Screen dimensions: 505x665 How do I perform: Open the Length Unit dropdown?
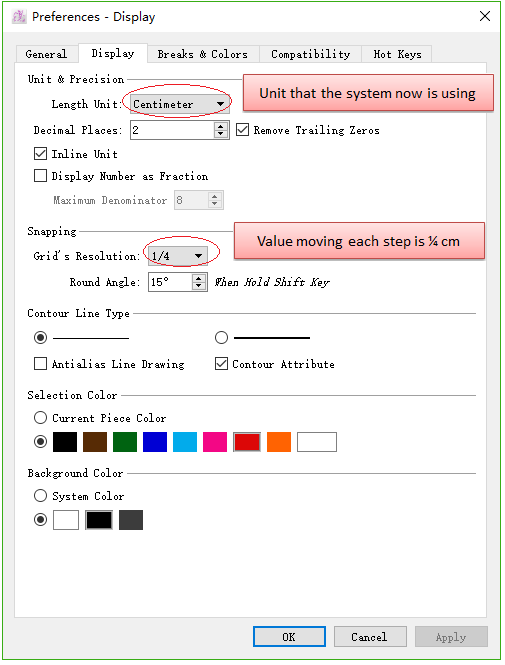click(x=180, y=104)
